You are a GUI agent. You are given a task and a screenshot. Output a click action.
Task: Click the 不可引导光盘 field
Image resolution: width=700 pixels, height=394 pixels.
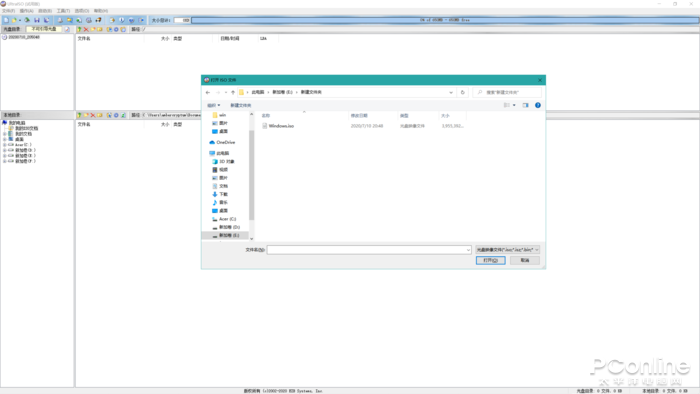tap(44, 29)
